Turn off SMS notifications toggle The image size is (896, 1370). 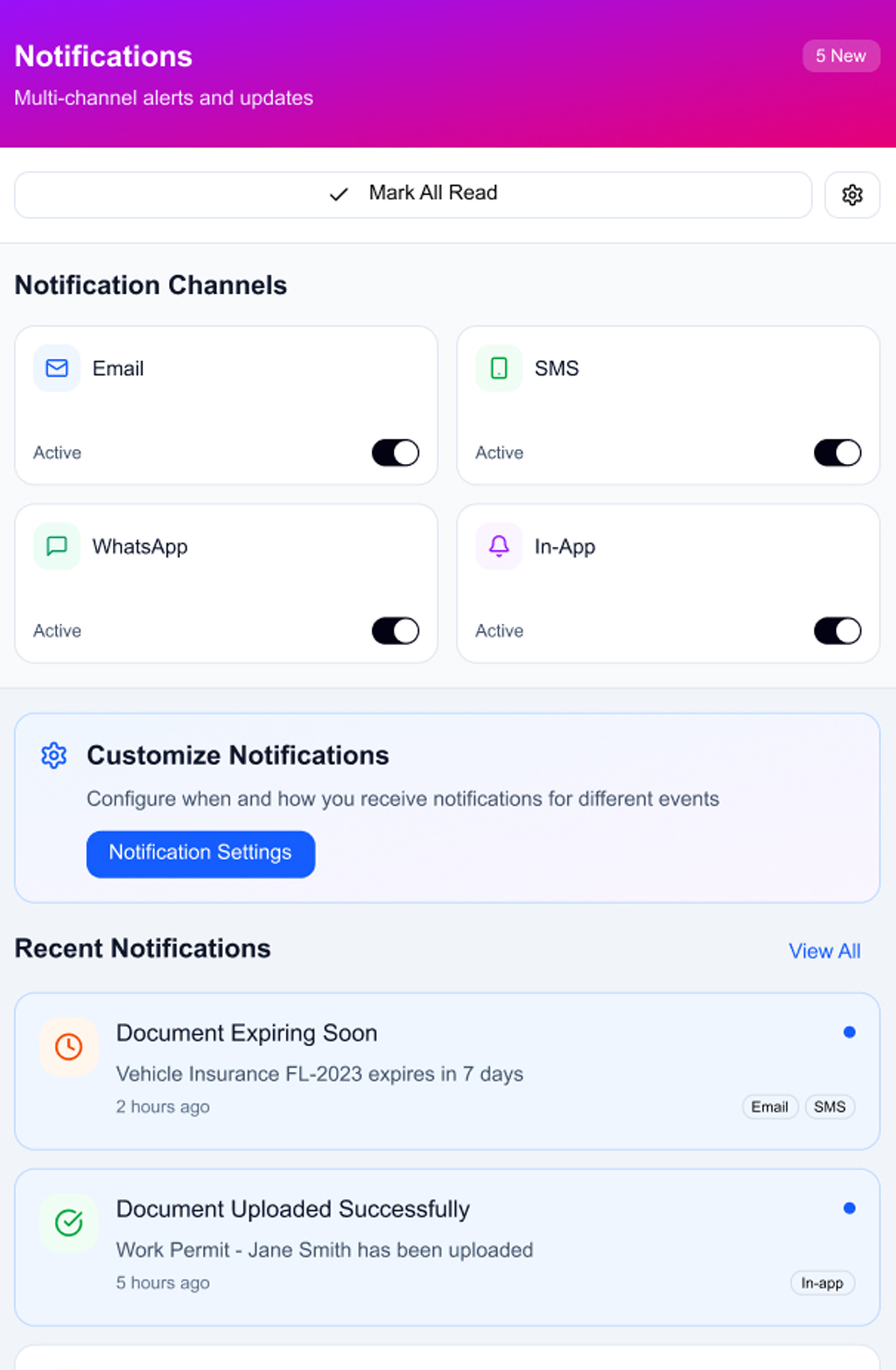(837, 453)
